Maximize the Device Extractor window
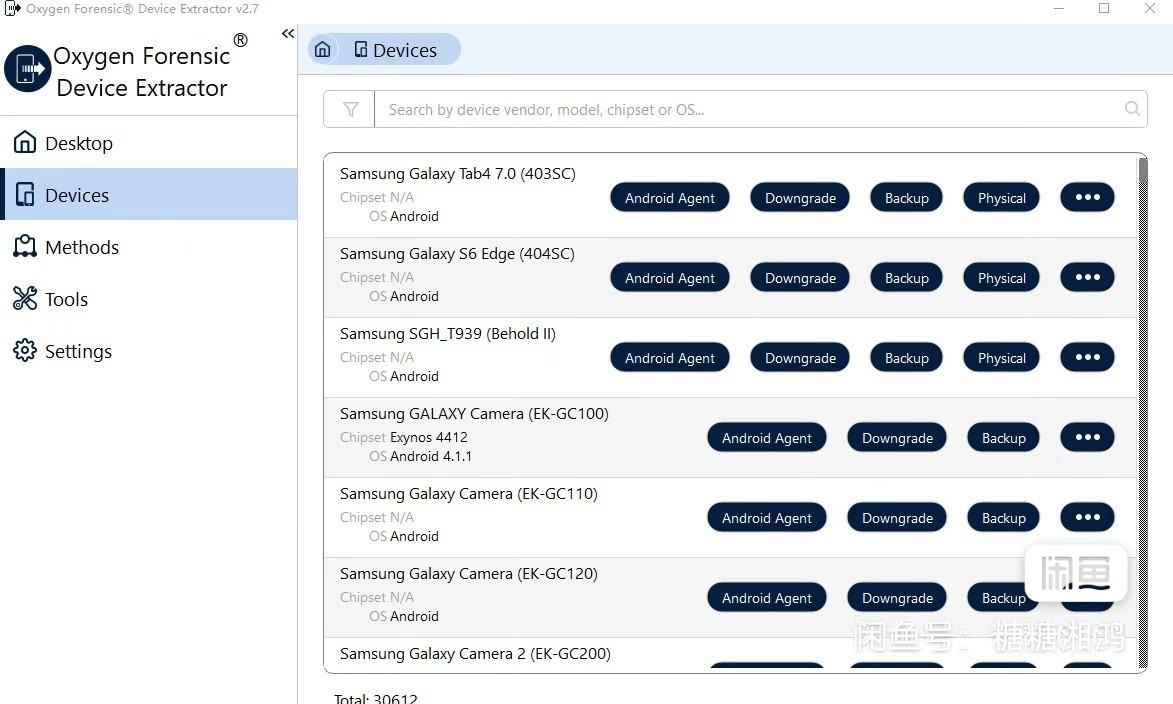Screen dimensions: 1173x704 (1104, 8)
